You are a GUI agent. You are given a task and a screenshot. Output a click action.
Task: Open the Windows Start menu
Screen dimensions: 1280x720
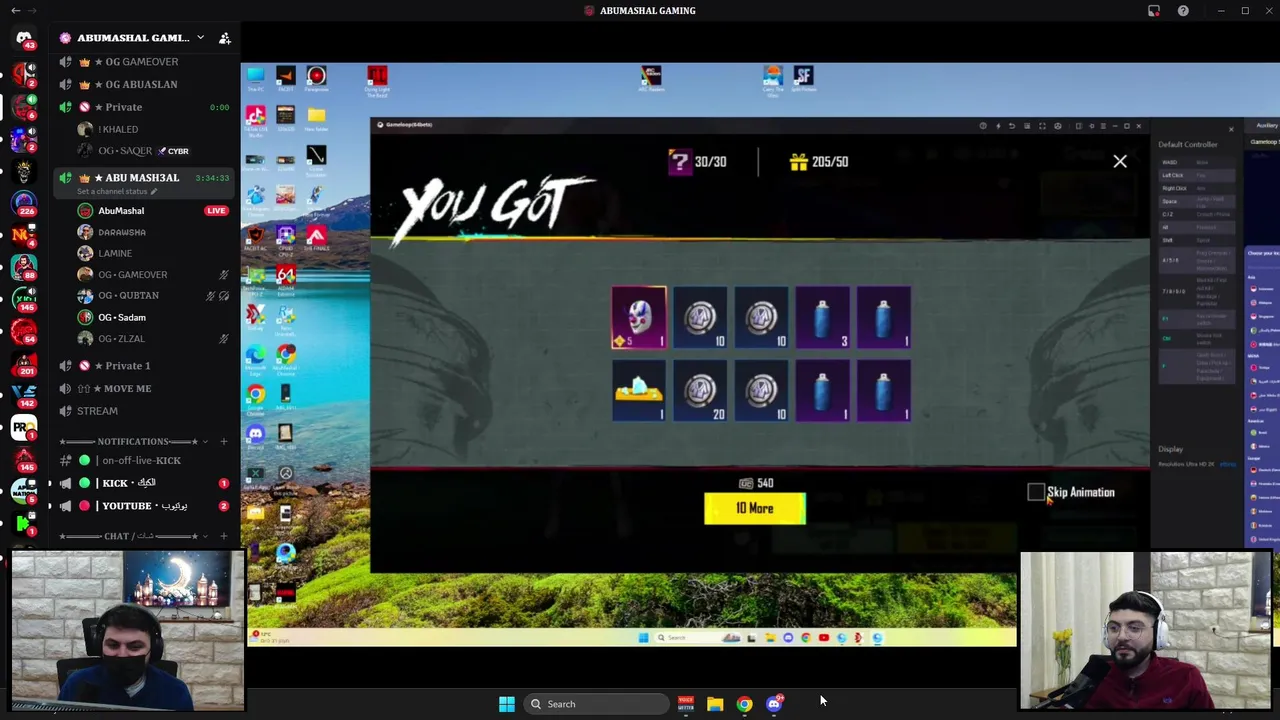[x=507, y=704]
